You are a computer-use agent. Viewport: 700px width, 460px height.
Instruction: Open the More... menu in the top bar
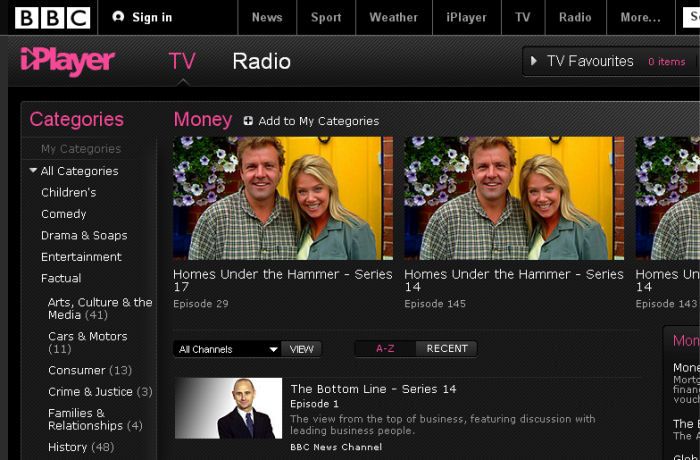click(x=641, y=17)
